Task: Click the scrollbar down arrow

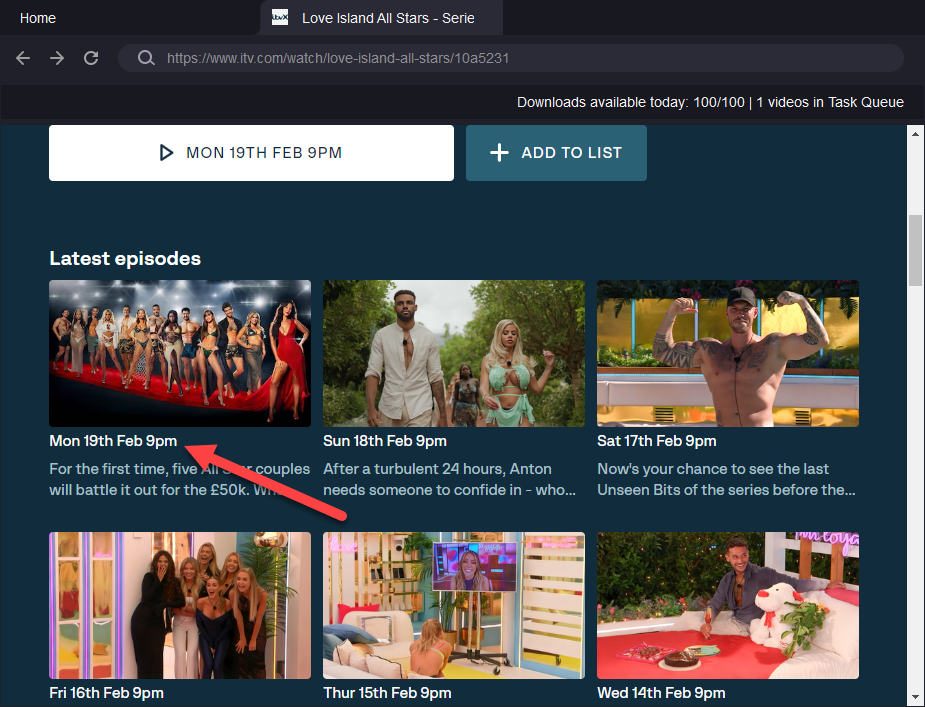Action: coord(915,699)
